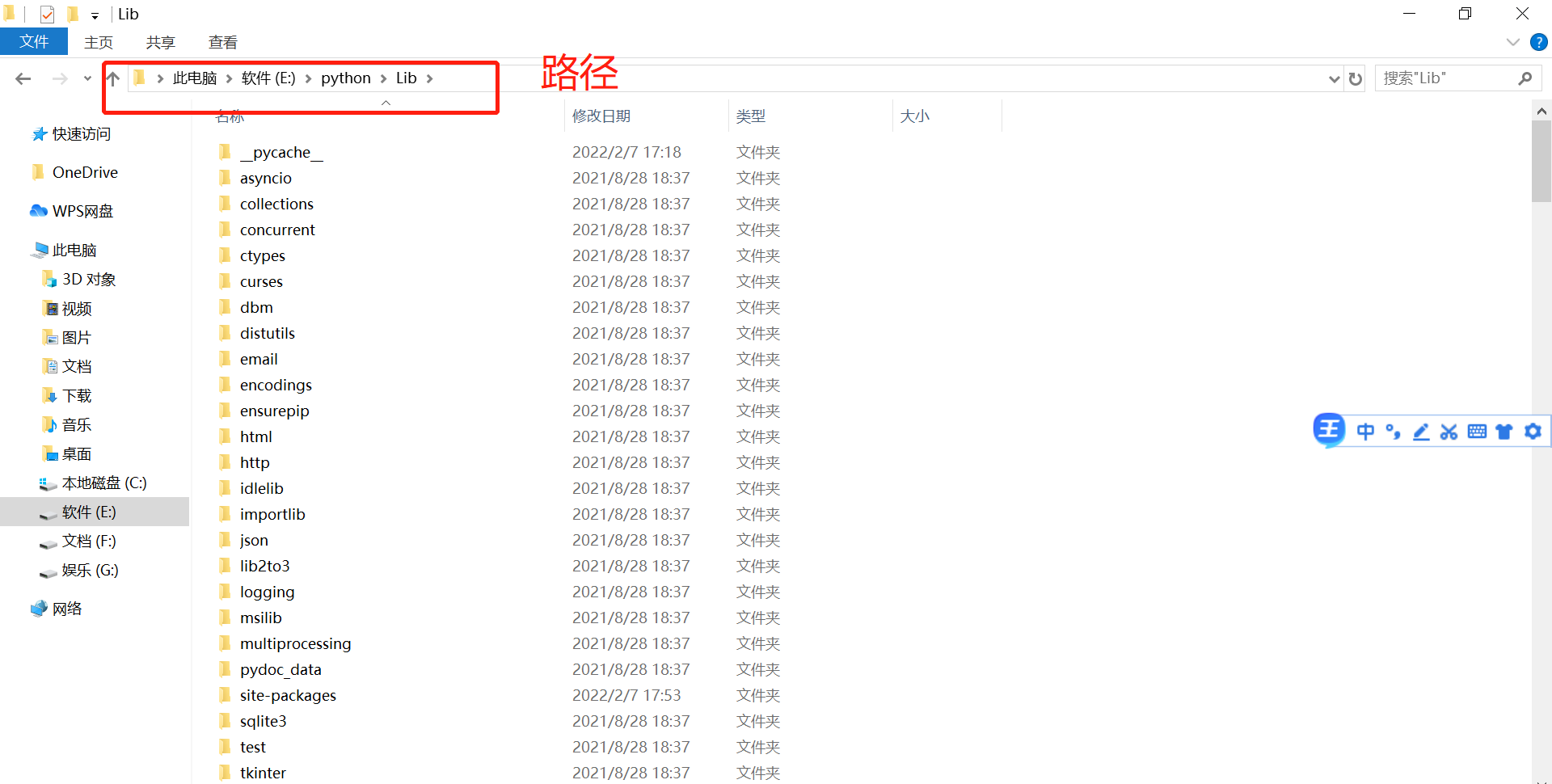Image resolution: width=1552 pixels, height=784 pixels.
Task: Expand the chevron after 此电脑 in path
Action: point(230,78)
